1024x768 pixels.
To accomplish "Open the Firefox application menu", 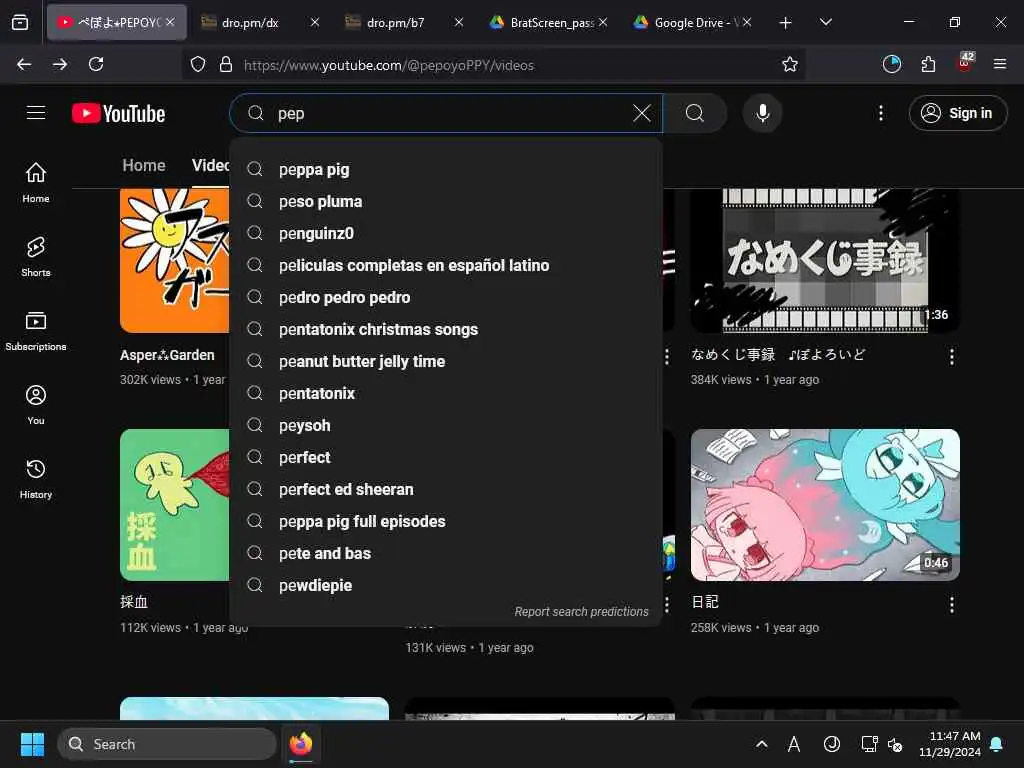I will (x=1000, y=64).
